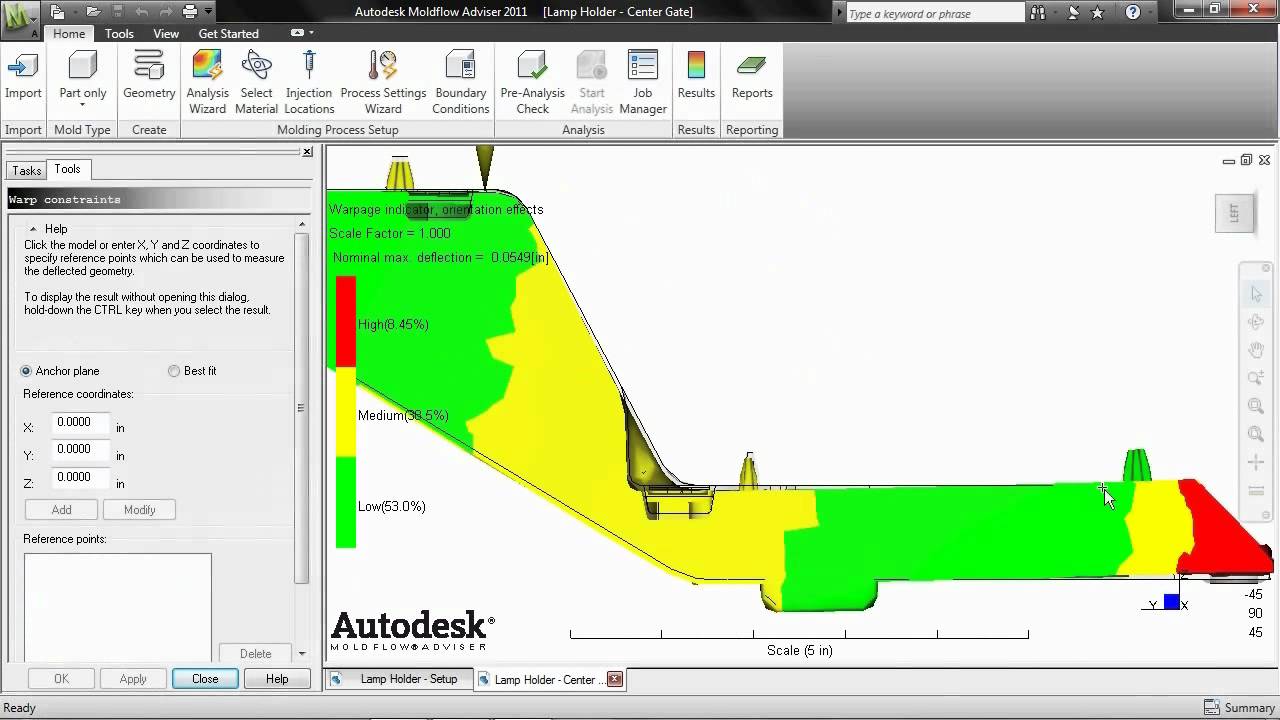This screenshot has height=720, width=1280.
Task: Select the Tools panel tab
Action: tap(68, 169)
